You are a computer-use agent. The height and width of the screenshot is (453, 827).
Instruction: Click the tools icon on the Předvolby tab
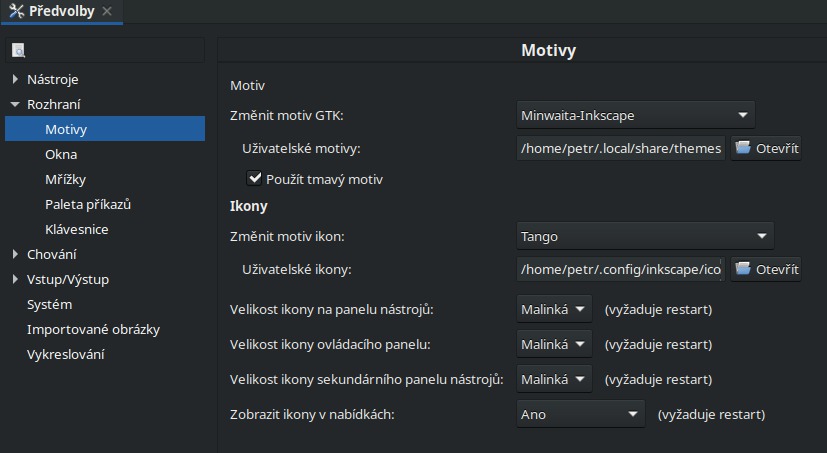point(16,11)
